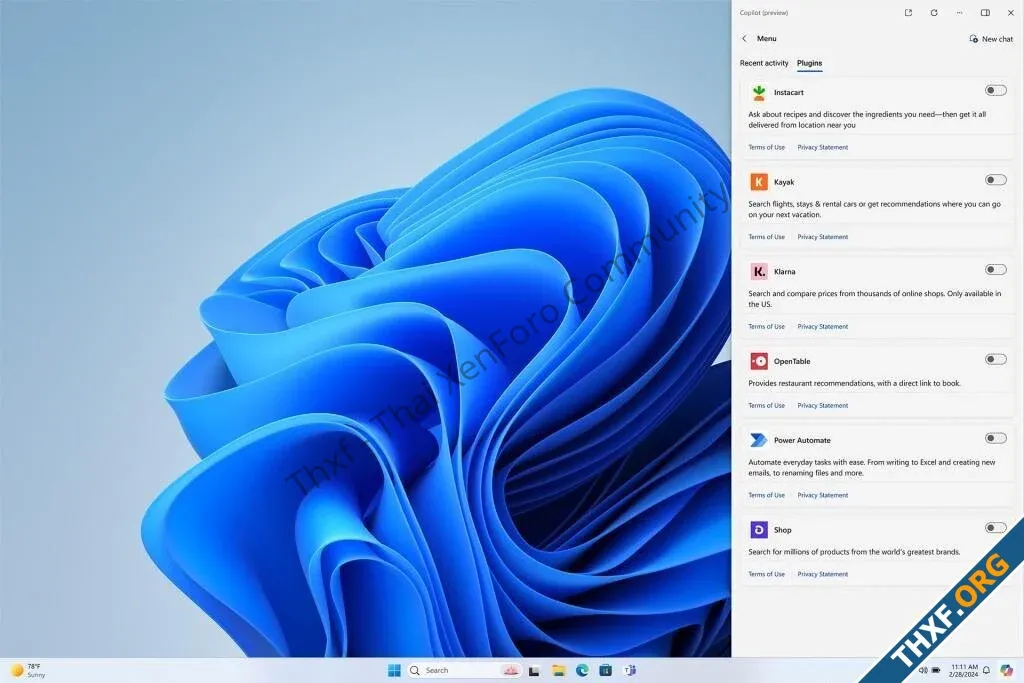
Task: Launch File Explorer from the taskbar
Action: tap(558, 671)
